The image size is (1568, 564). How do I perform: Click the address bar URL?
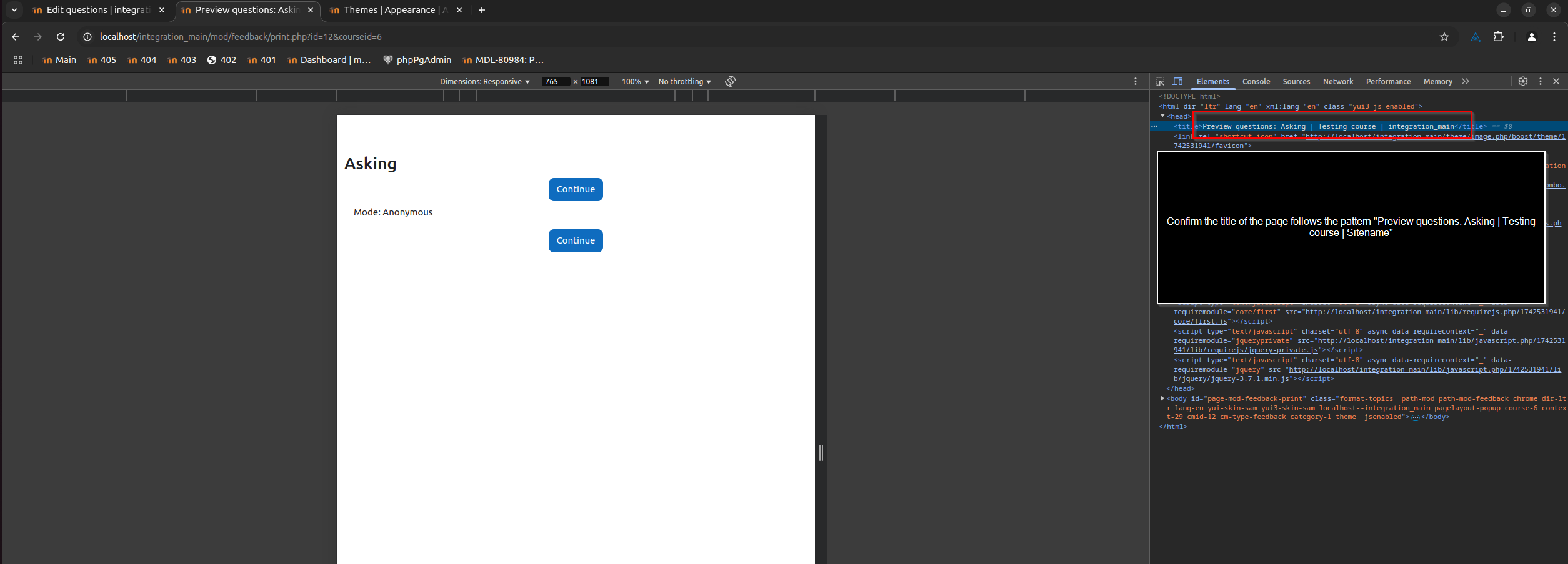(241, 37)
